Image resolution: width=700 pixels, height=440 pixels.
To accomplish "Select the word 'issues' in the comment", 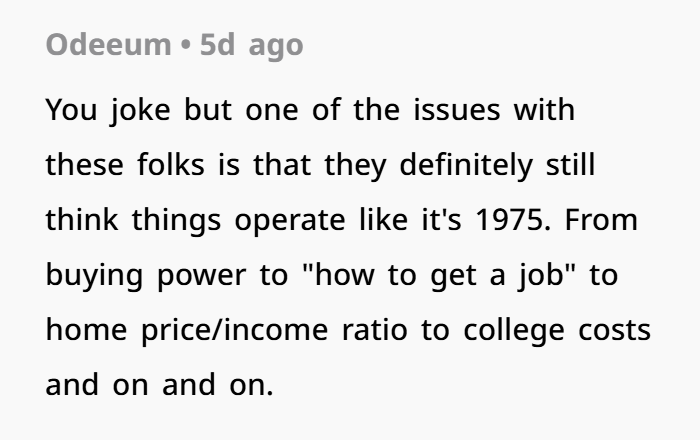I will pyautogui.click(x=456, y=110).
